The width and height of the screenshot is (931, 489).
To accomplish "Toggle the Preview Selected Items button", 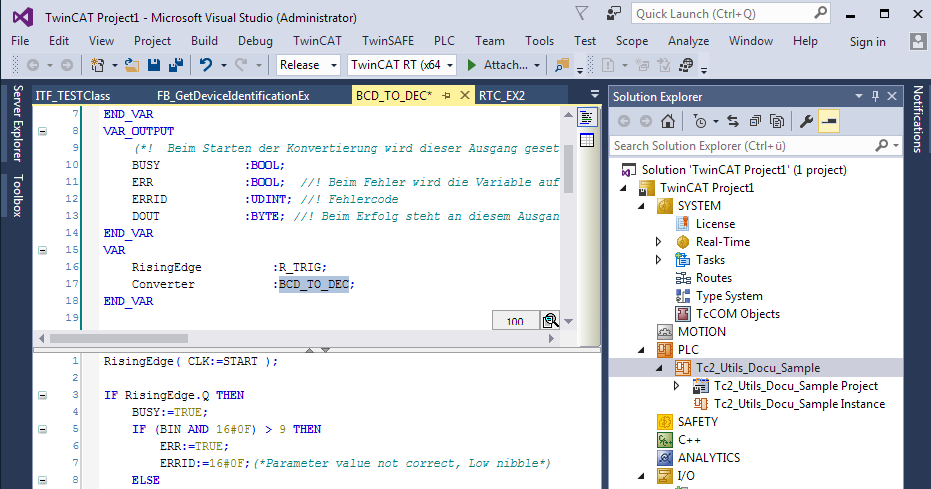I will tap(829, 121).
